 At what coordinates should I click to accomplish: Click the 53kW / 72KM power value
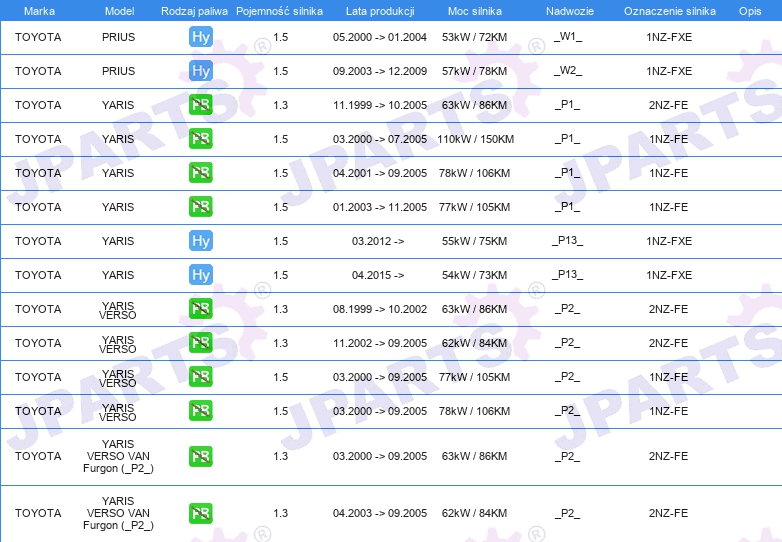pyautogui.click(x=474, y=37)
